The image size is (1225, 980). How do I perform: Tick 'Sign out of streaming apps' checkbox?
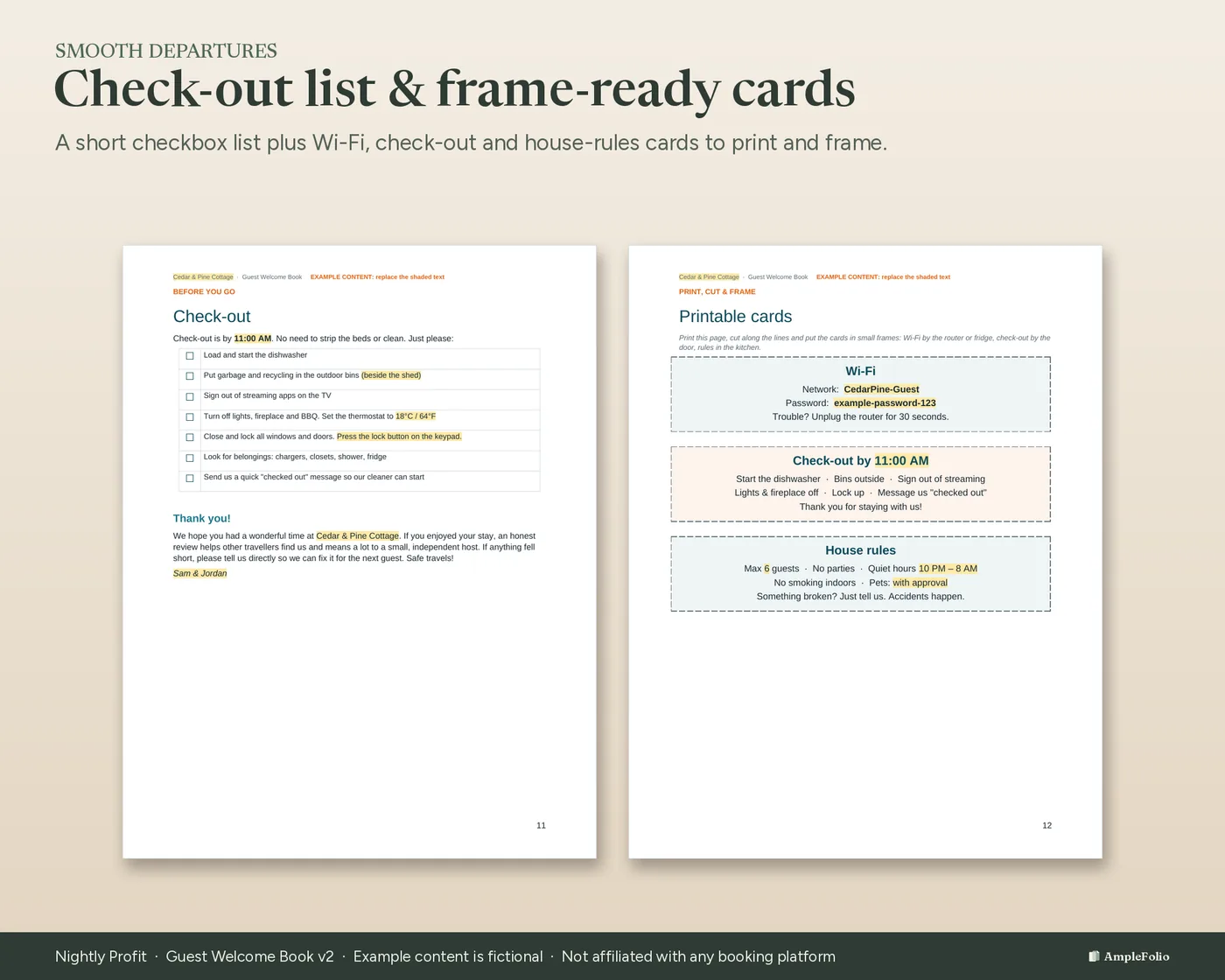190,396
